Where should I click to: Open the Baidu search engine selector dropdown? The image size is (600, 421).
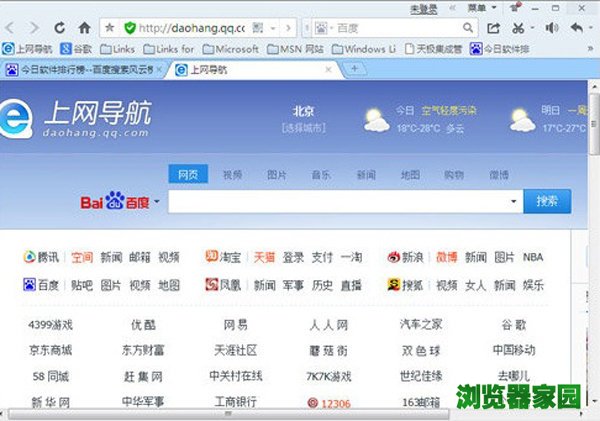coord(156,201)
